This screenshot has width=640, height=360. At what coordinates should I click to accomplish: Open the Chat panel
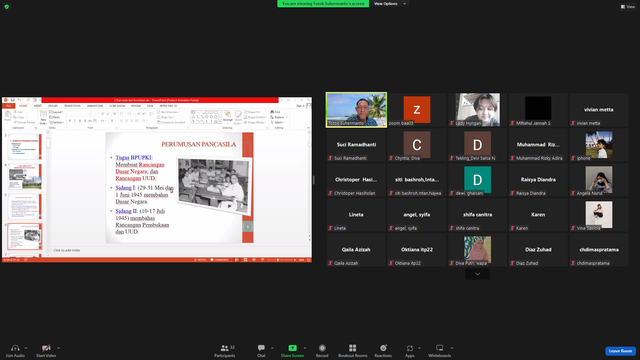[261, 350]
